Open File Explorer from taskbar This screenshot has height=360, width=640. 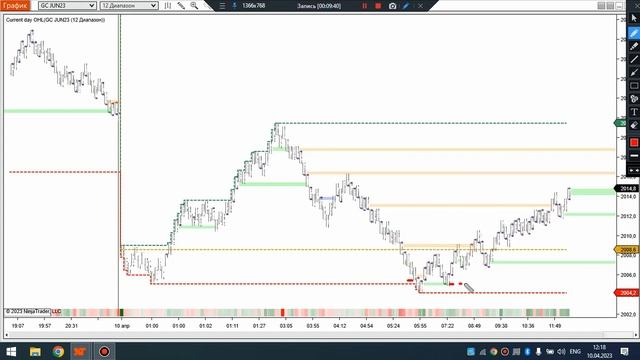(x=35, y=351)
